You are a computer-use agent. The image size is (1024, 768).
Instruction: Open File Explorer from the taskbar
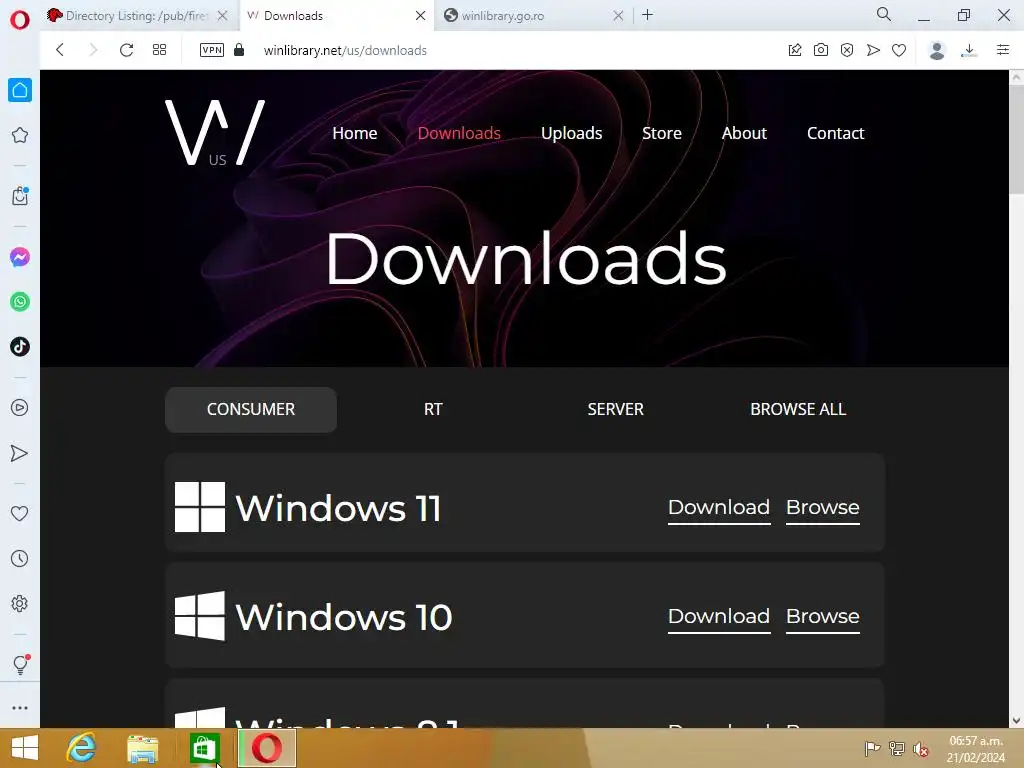click(142, 749)
